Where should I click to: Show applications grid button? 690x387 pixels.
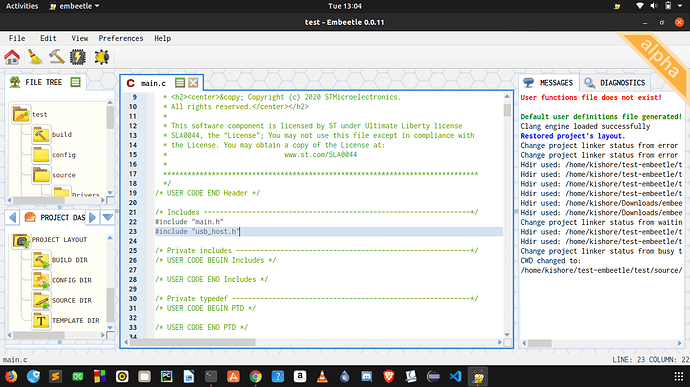click(x=679, y=376)
